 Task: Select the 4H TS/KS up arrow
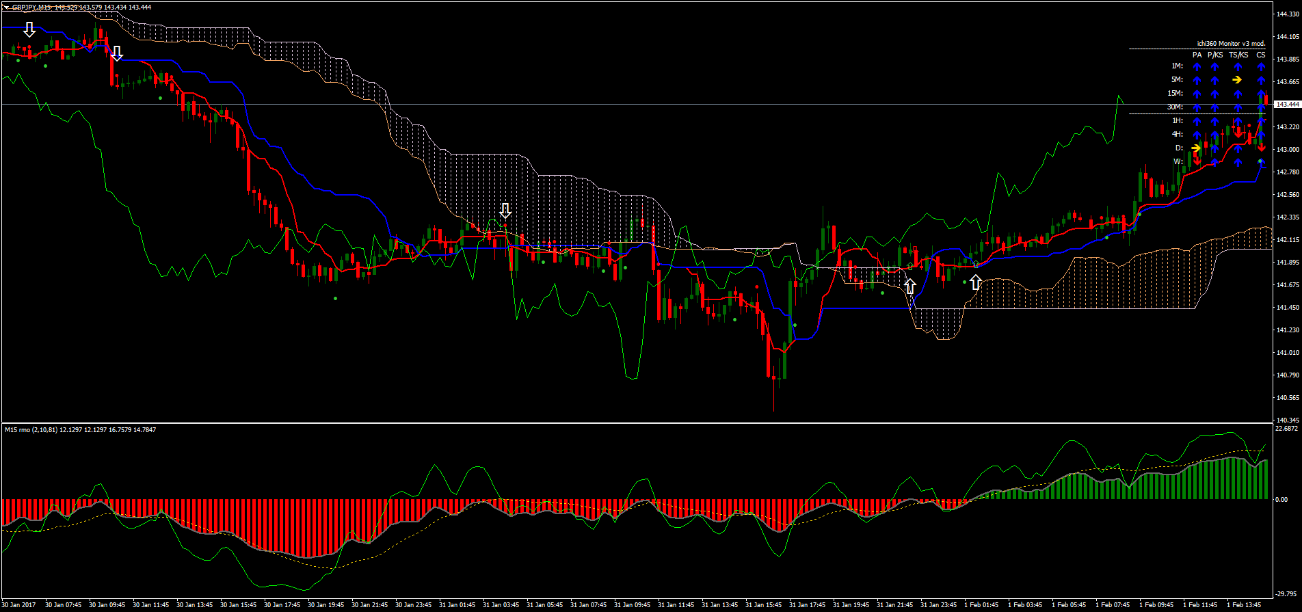click(1238, 132)
